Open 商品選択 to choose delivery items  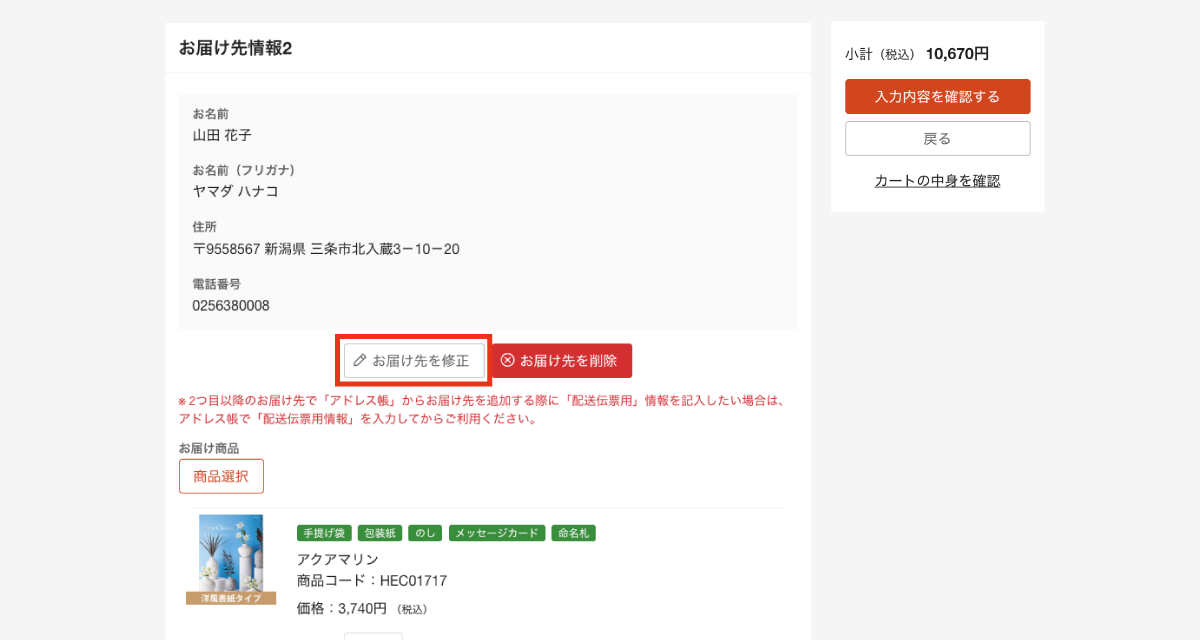[x=221, y=476]
